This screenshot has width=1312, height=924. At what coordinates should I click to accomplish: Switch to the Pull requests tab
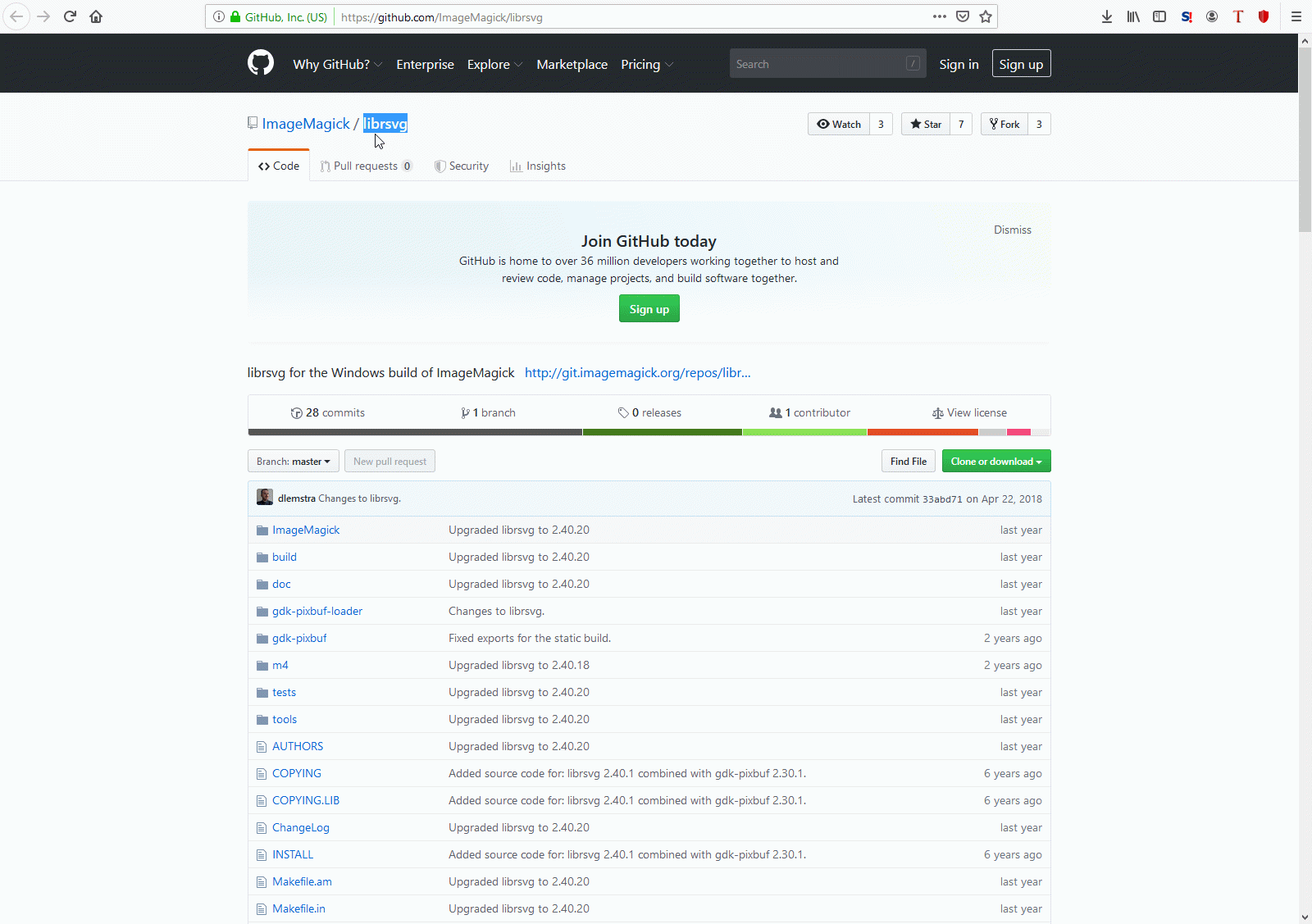[366, 166]
